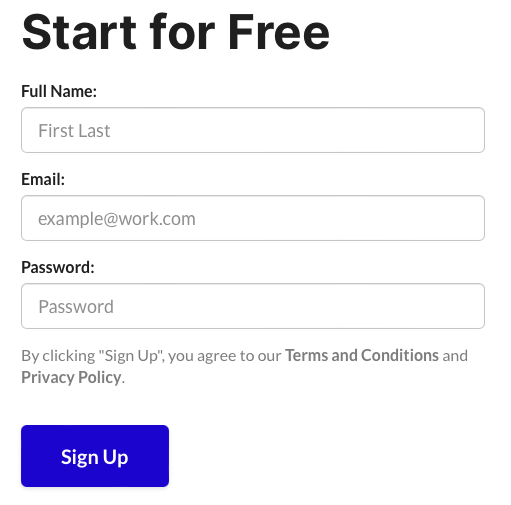This screenshot has width=511, height=505.
Task: Place cursor in the work email box
Action: [253, 218]
